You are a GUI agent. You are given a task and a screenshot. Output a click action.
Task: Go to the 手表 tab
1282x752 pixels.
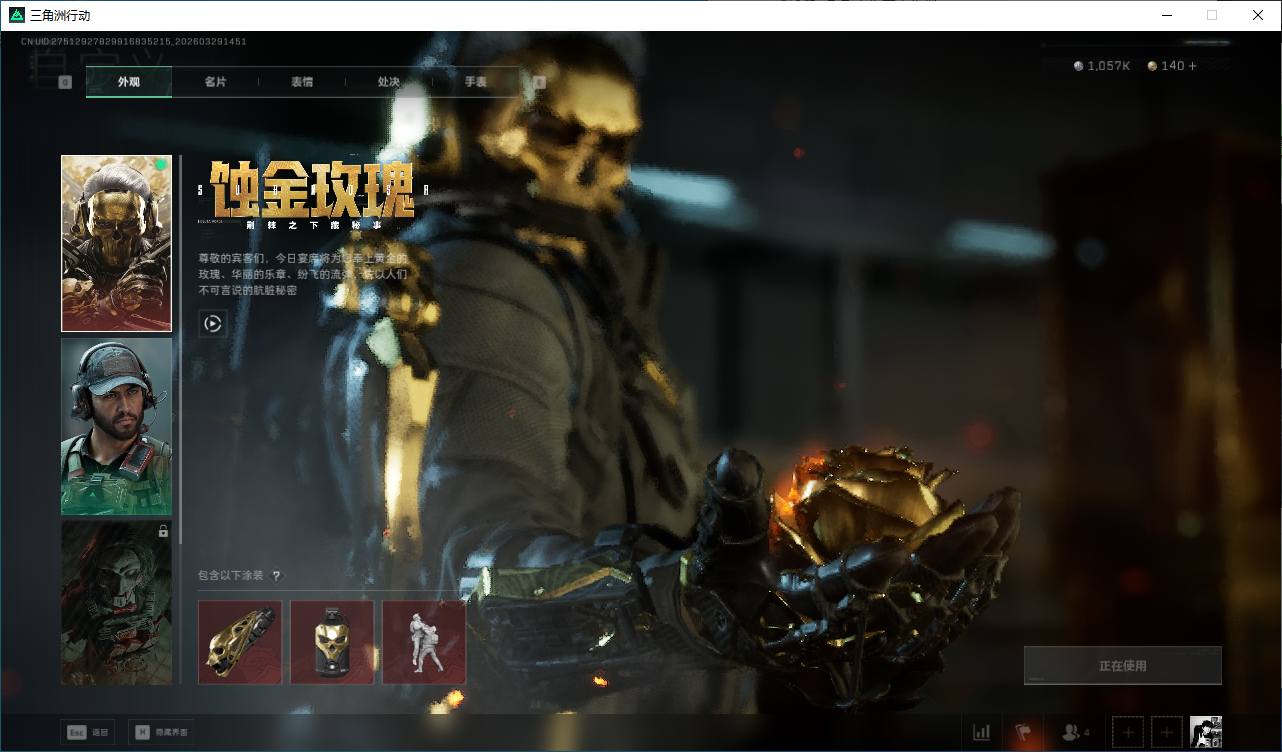click(476, 82)
